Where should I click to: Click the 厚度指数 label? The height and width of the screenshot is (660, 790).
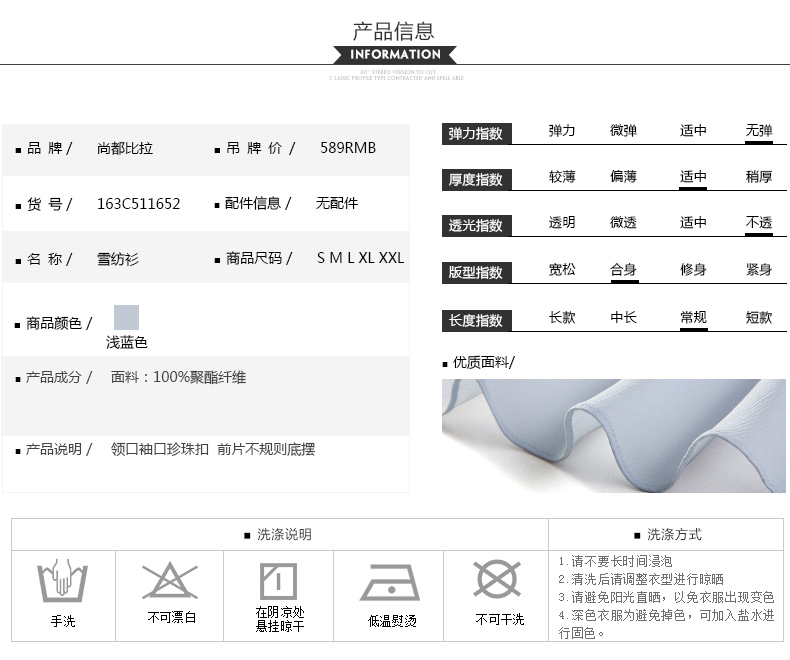(x=476, y=180)
